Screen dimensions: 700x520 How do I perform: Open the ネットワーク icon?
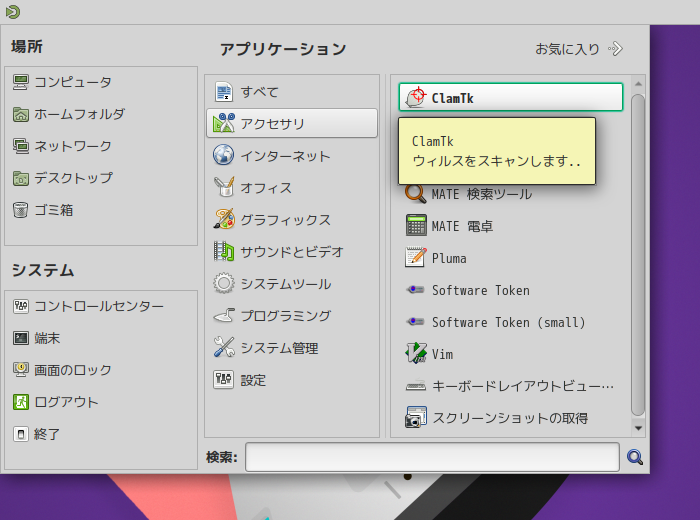tap(21, 146)
